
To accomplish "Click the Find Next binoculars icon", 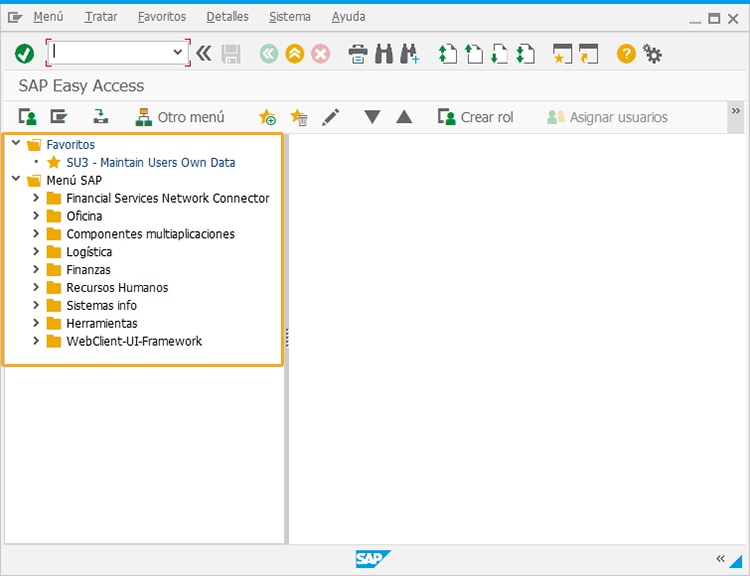I will pyautogui.click(x=410, y=54).
